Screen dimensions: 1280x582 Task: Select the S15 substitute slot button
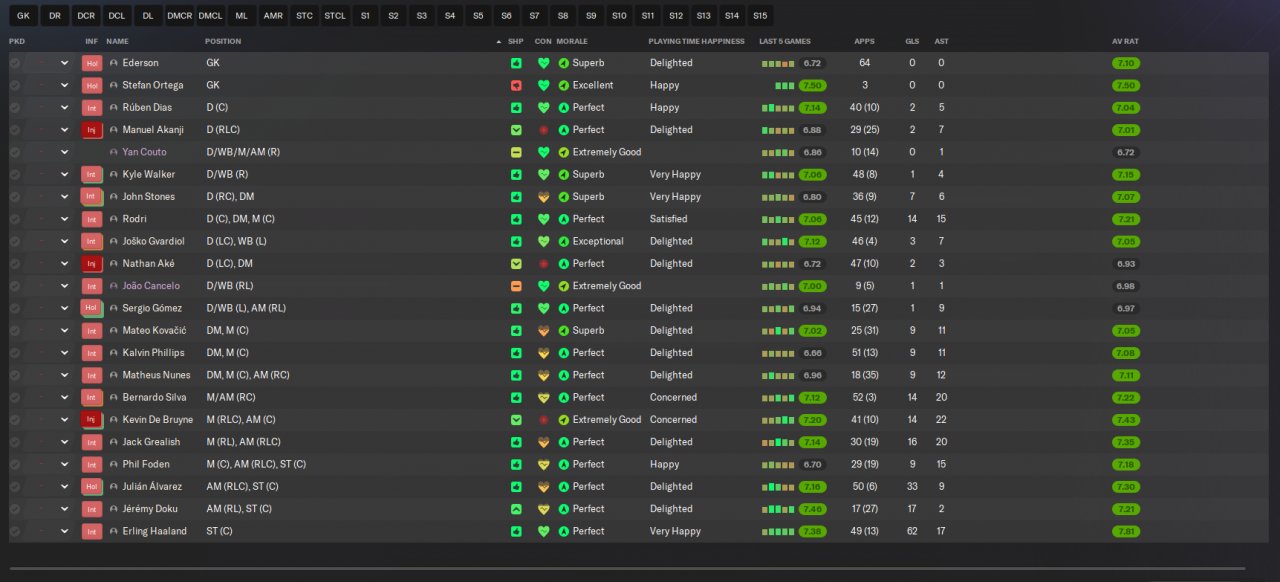(760, 16)
